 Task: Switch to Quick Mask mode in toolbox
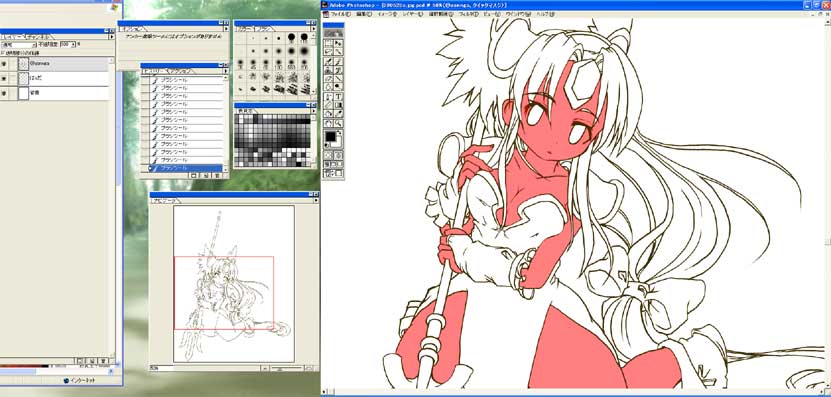click(338, 155)
